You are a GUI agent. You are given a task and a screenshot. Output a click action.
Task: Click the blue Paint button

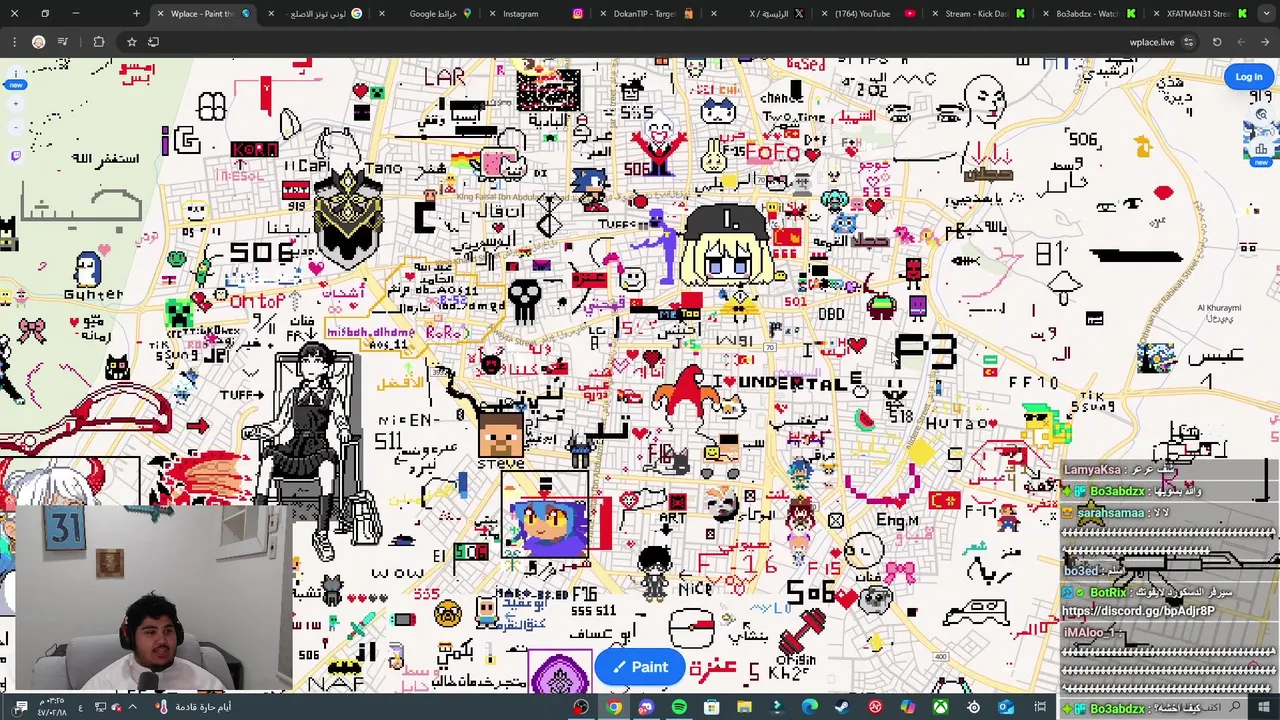click(x=640, y=667)
